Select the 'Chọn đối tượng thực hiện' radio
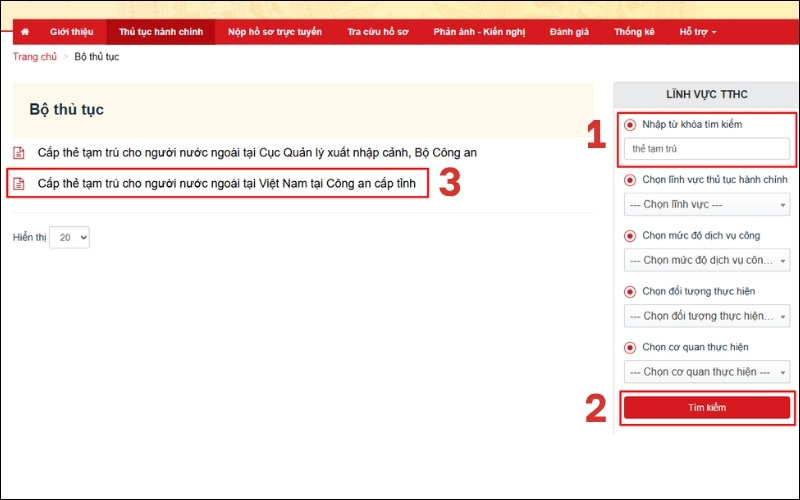Screen dimensions: 800x500 coord(630,291)
